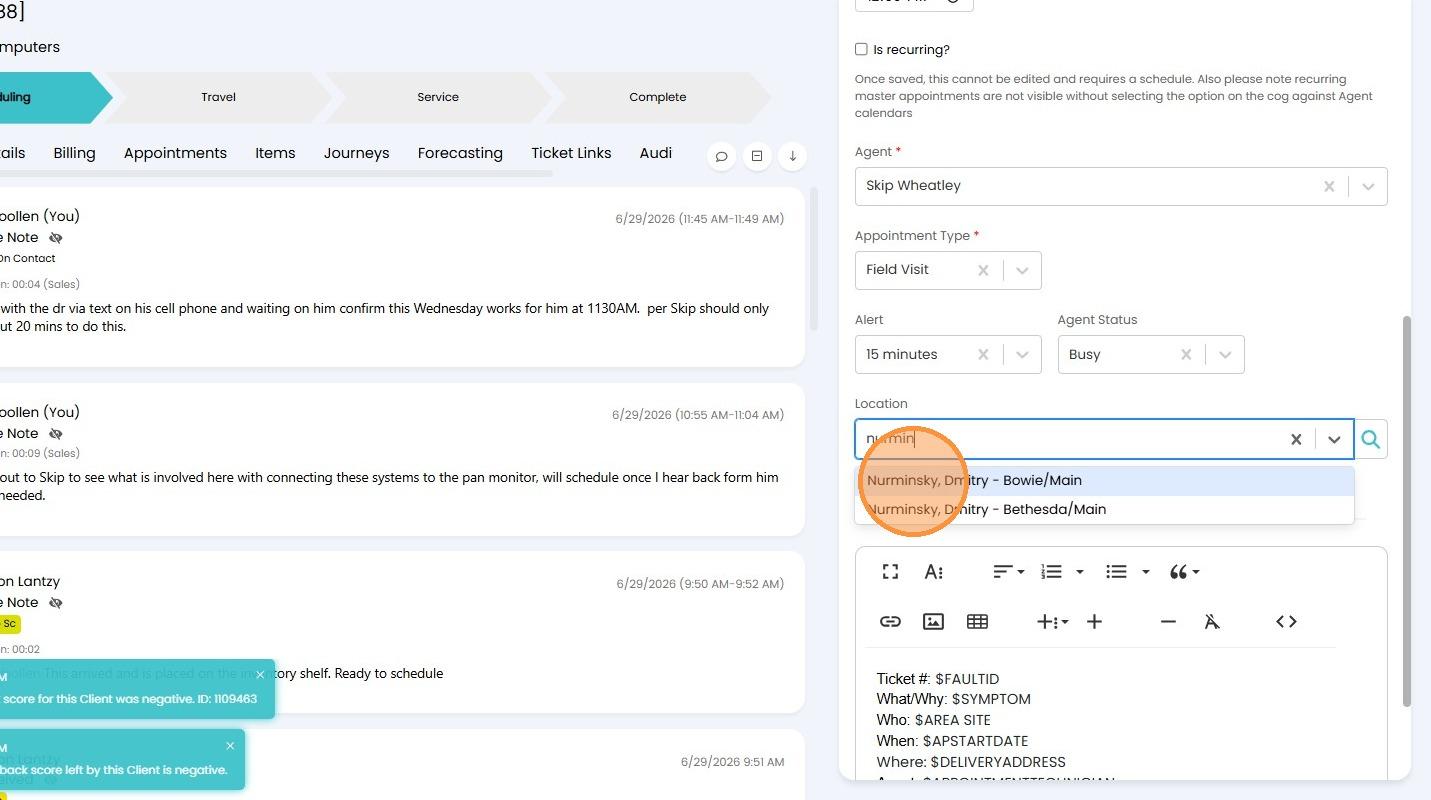This screenshot has width=1431, height=800.
Task: Click the Ticket #: $FAULTID line
Action: (x=938, y=679)
